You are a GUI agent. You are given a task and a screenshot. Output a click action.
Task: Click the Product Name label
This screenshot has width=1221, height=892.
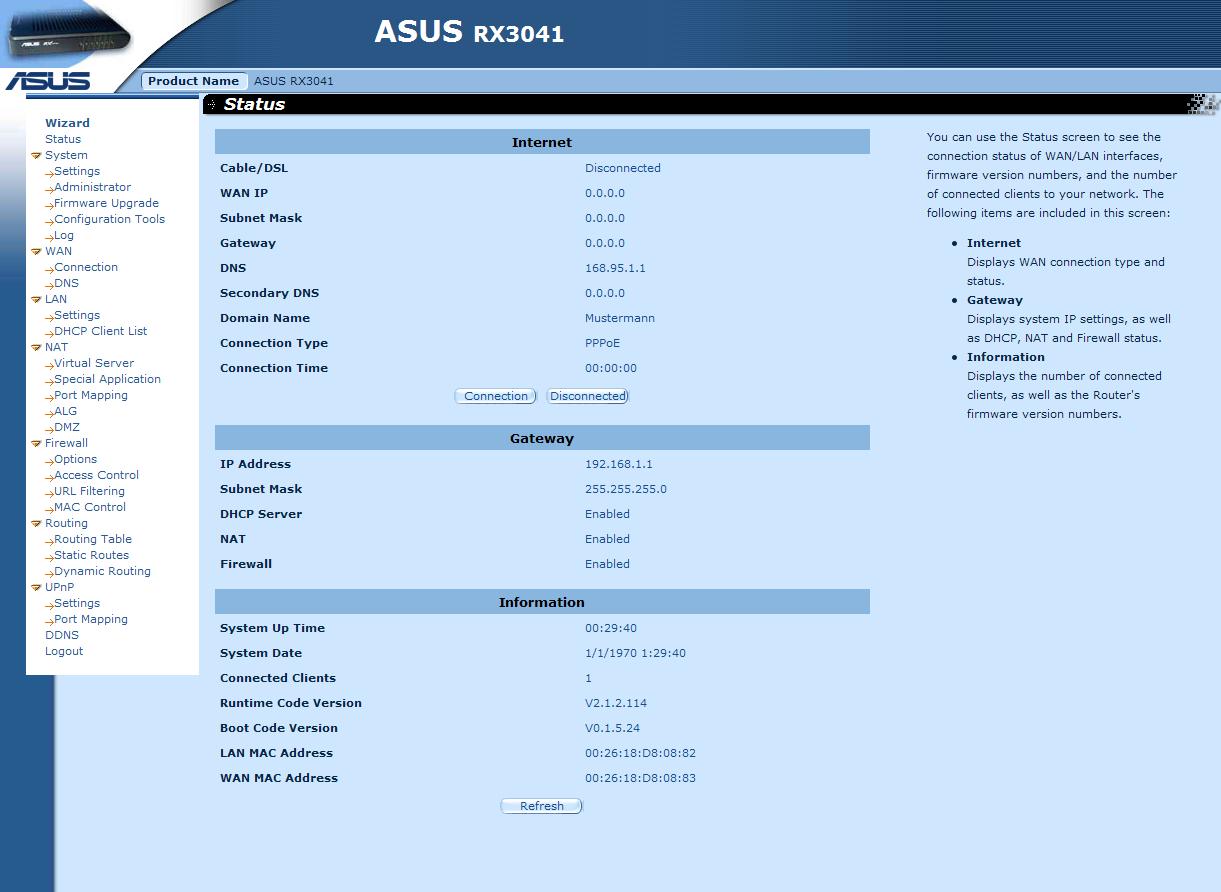click(194, 81)
